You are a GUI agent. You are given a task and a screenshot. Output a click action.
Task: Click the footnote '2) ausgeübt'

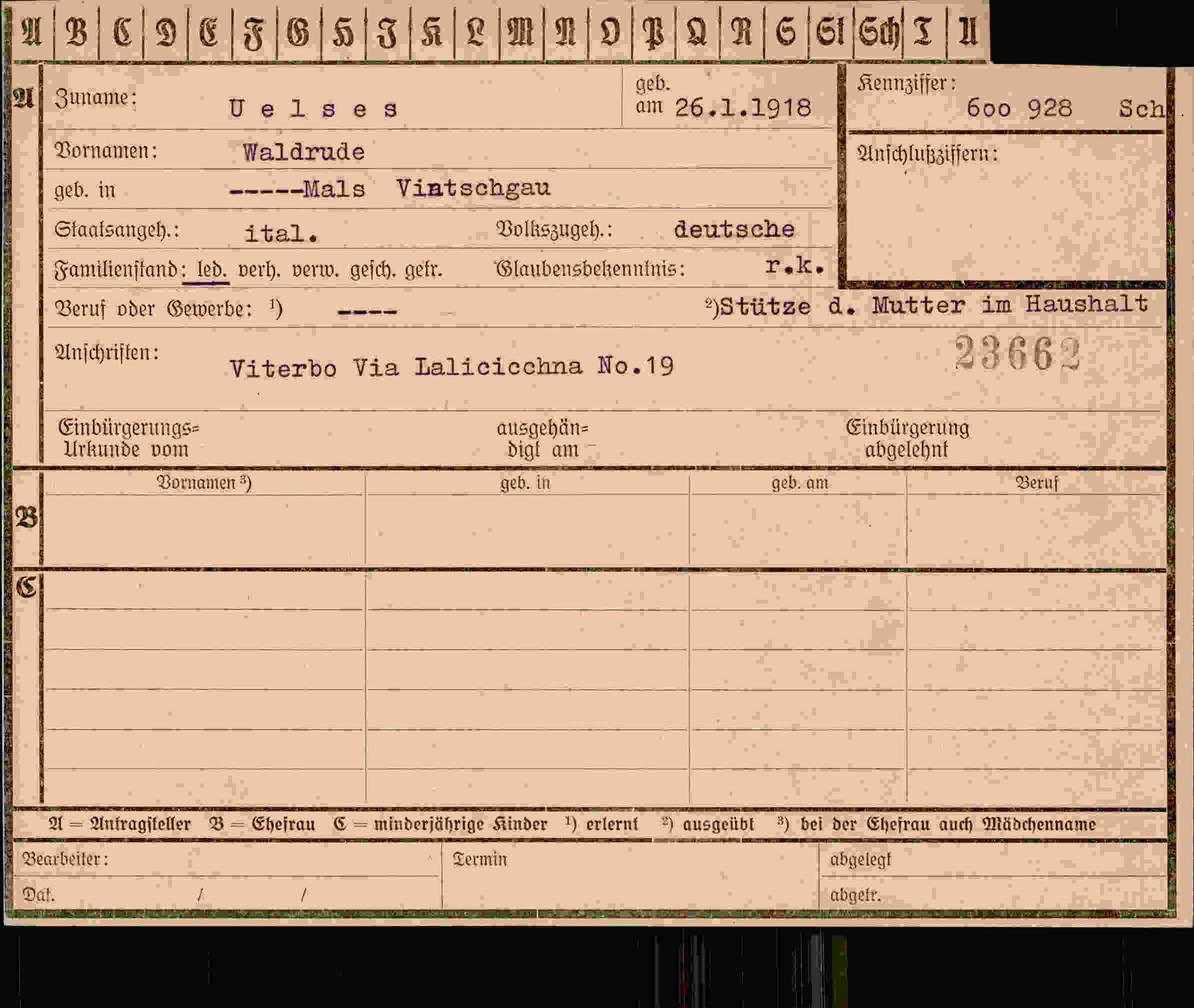tap(707, 825)
